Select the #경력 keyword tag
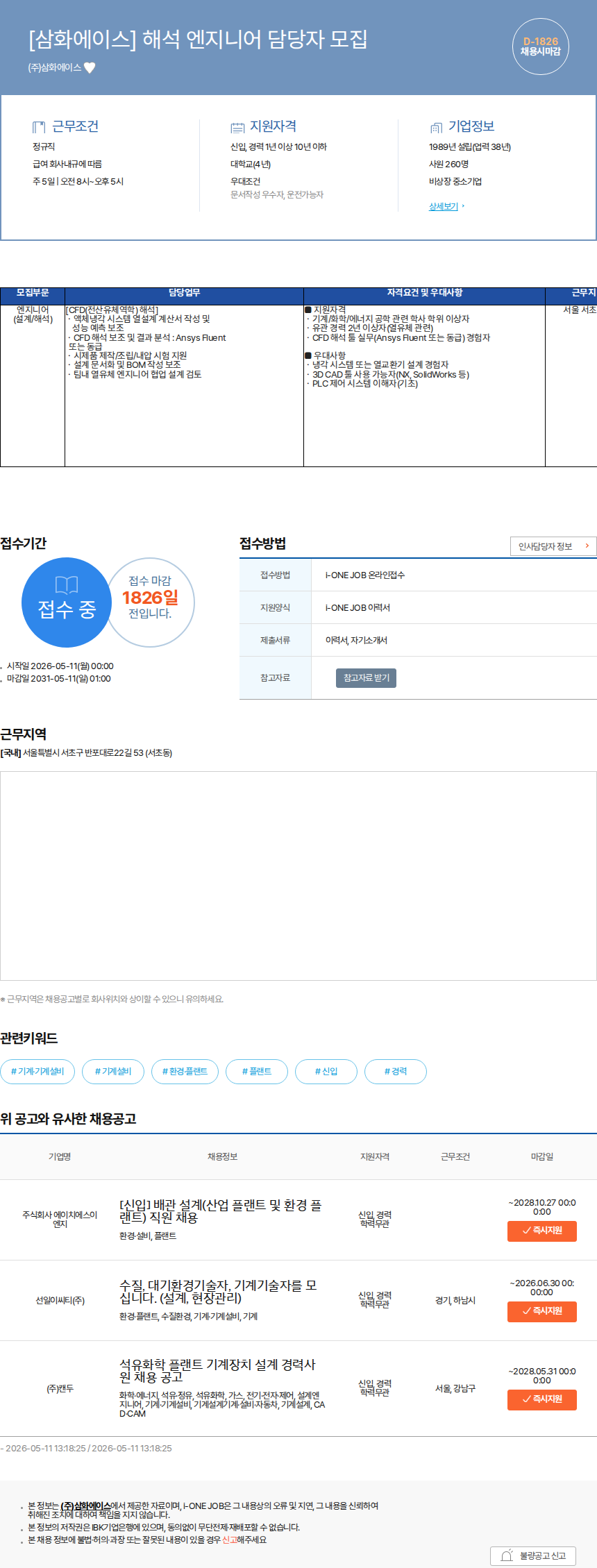 (396, 1071)
